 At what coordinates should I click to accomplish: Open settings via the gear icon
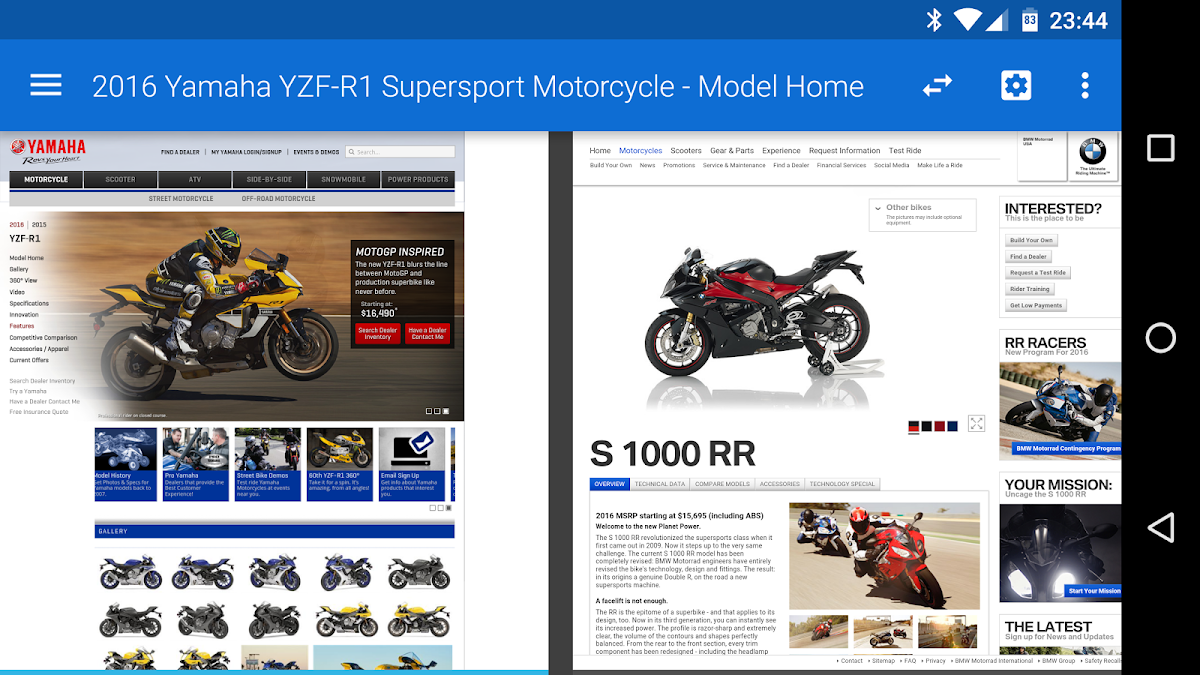pos(1016,85)
